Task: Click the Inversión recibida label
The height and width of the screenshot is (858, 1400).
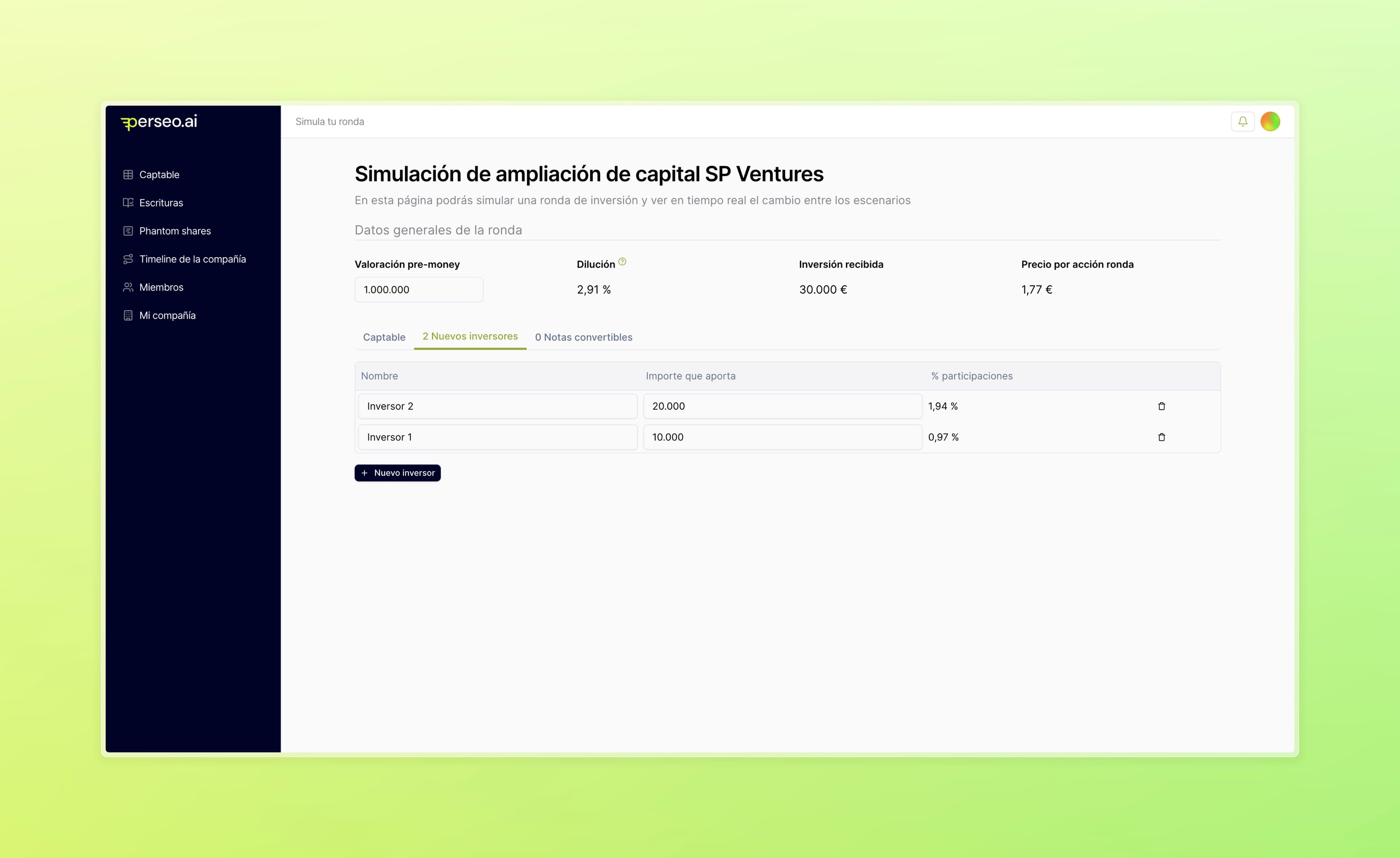Action: pos(841,264)
